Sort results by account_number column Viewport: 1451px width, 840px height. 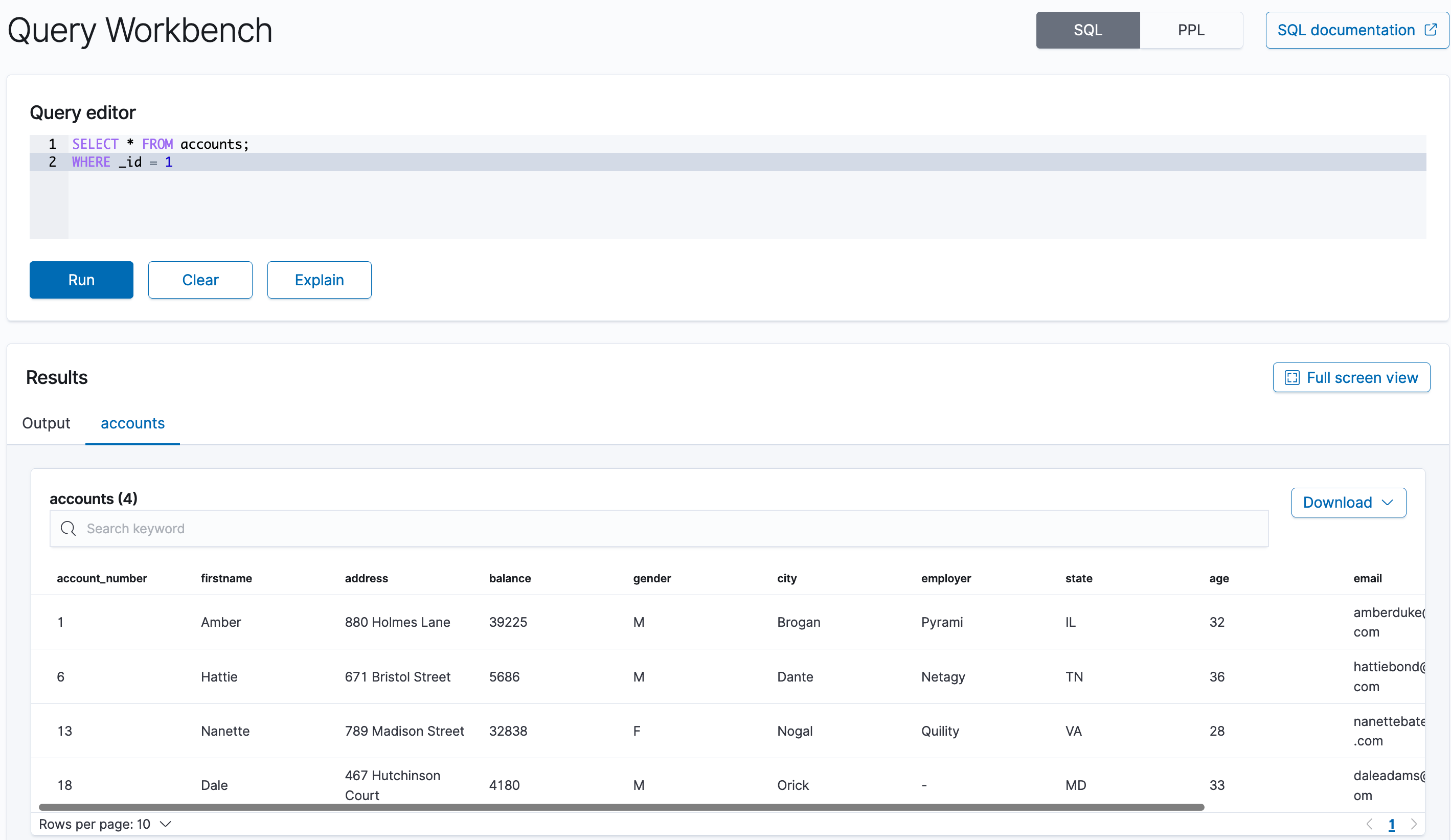tap(101, 578)
